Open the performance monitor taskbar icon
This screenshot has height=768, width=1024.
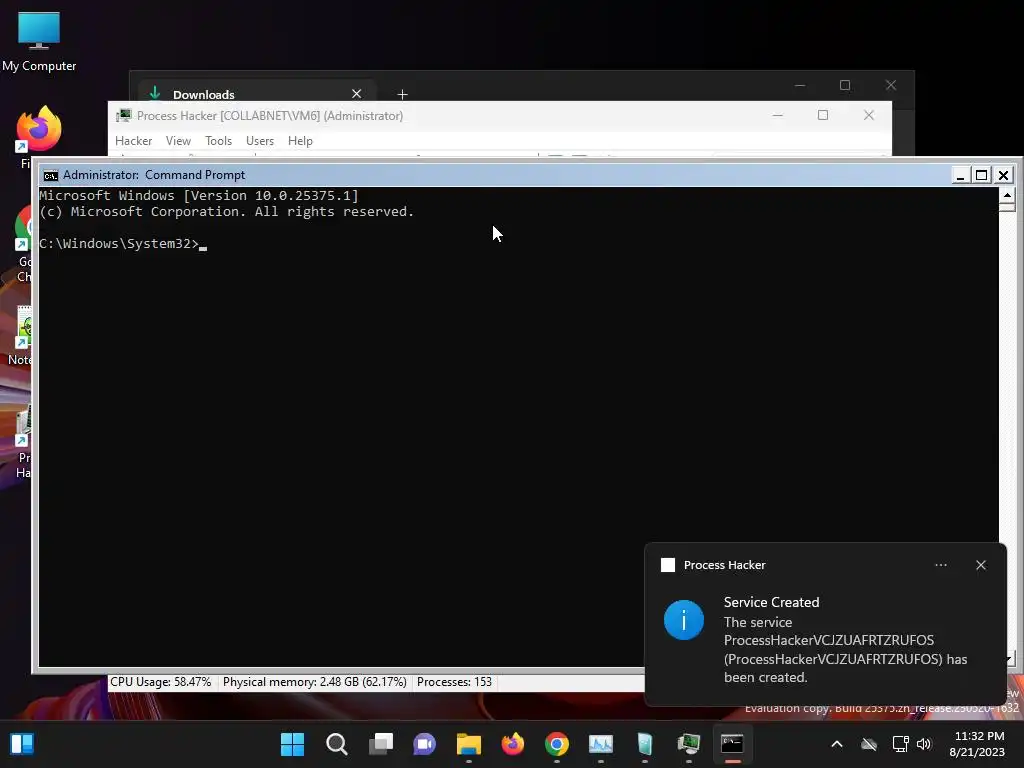[x=601, y=744]
